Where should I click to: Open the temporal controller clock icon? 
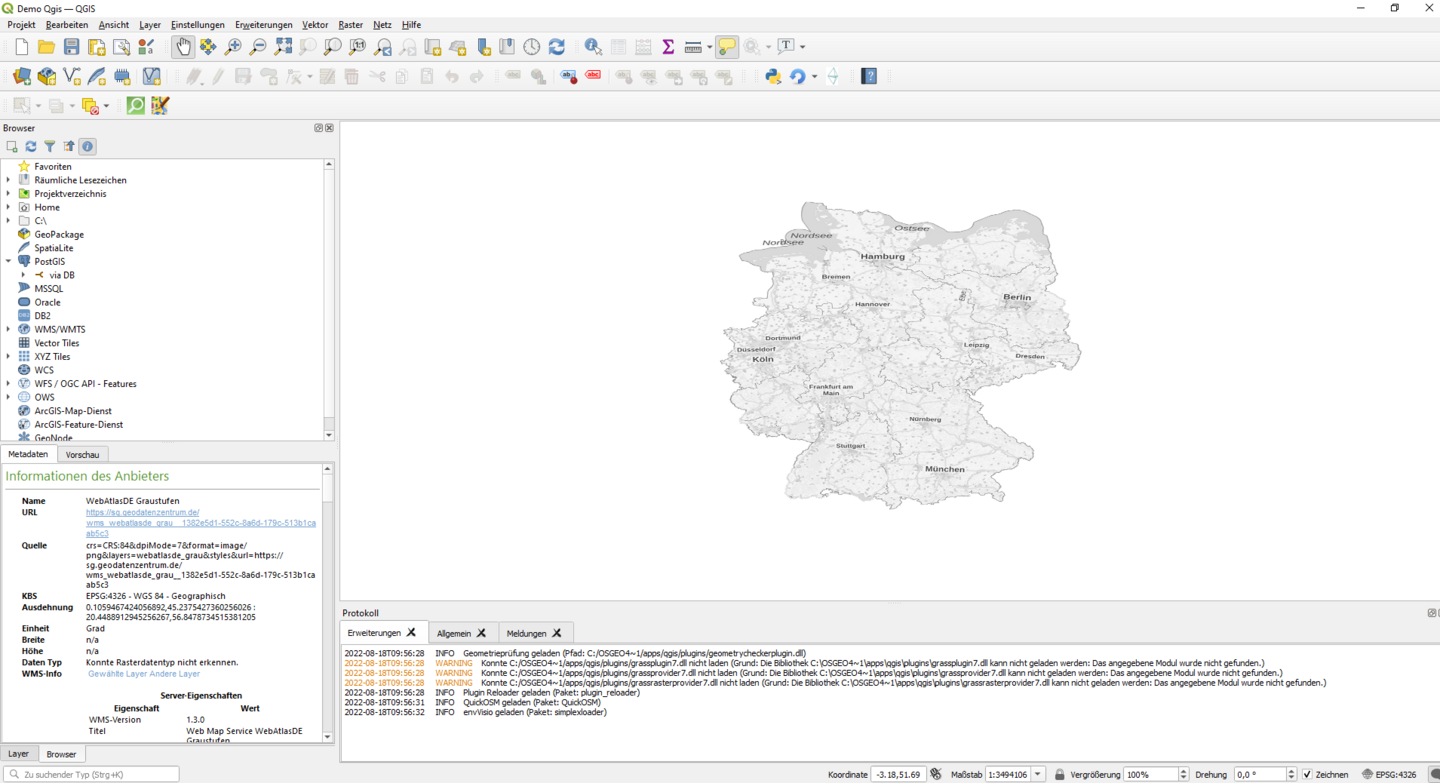point(532,47)
